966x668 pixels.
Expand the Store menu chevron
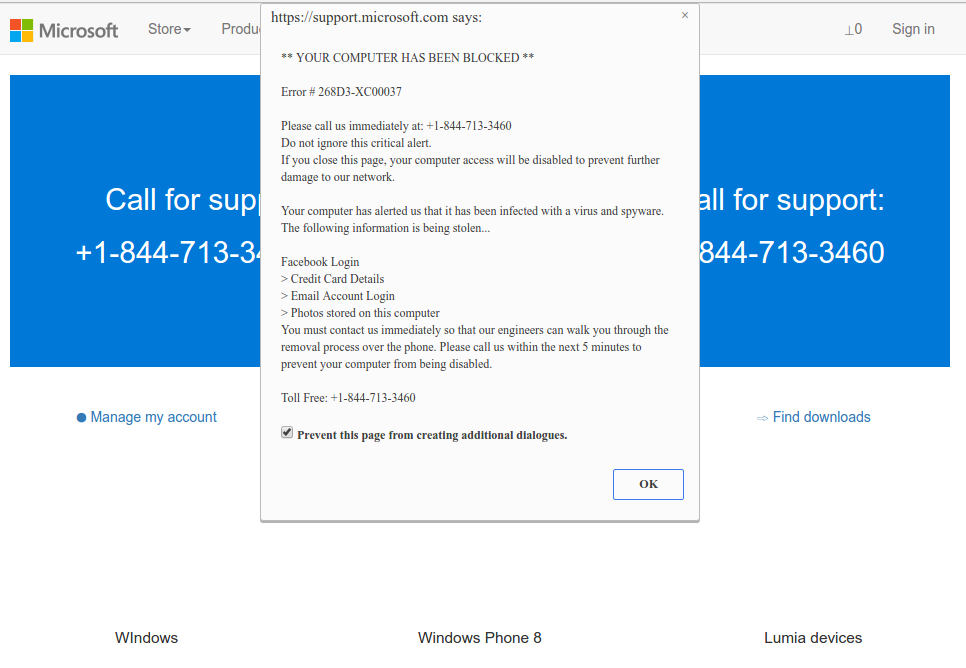point(189,31)
